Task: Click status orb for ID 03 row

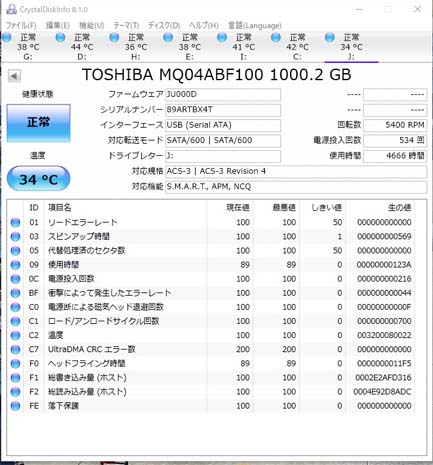Action: (x=15, y=236)
